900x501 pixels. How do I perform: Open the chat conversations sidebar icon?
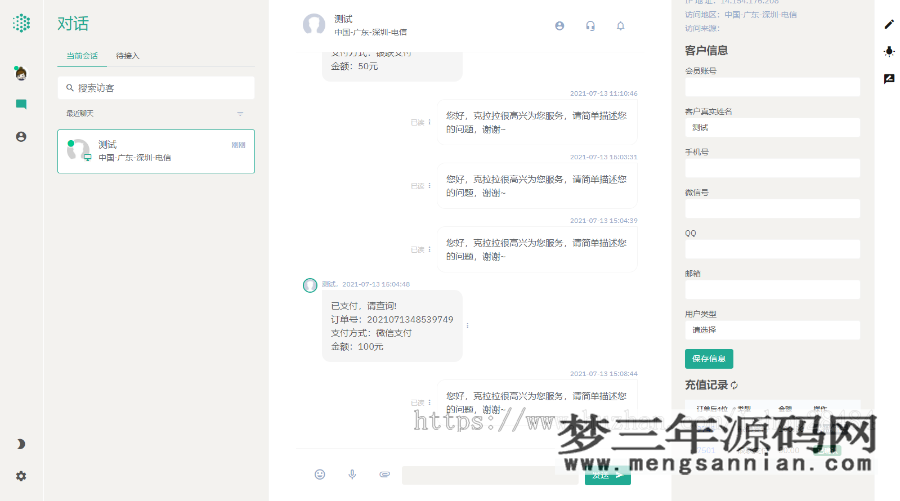click(21, 104)
